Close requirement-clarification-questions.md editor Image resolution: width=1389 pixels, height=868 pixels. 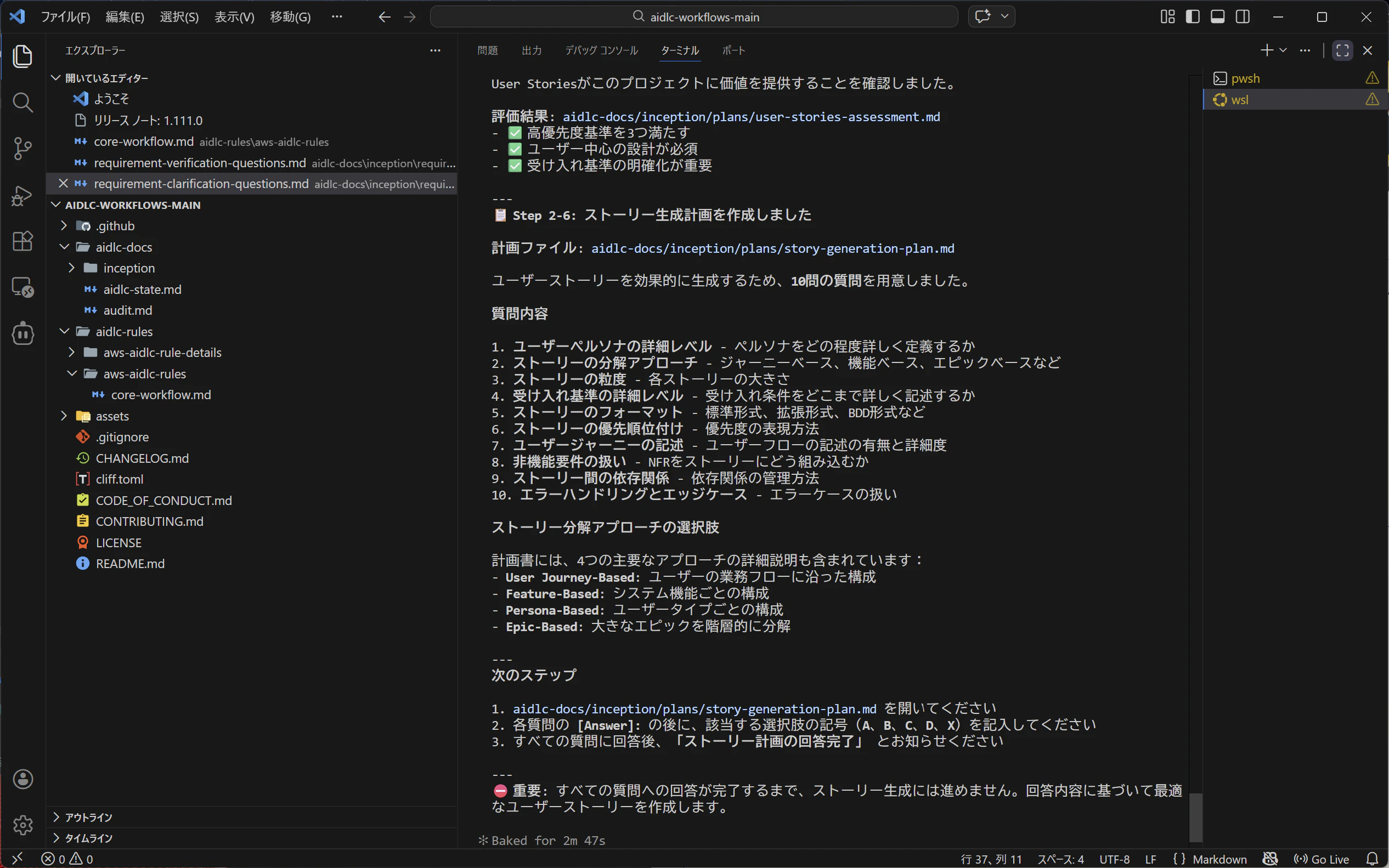click(63, 184)
